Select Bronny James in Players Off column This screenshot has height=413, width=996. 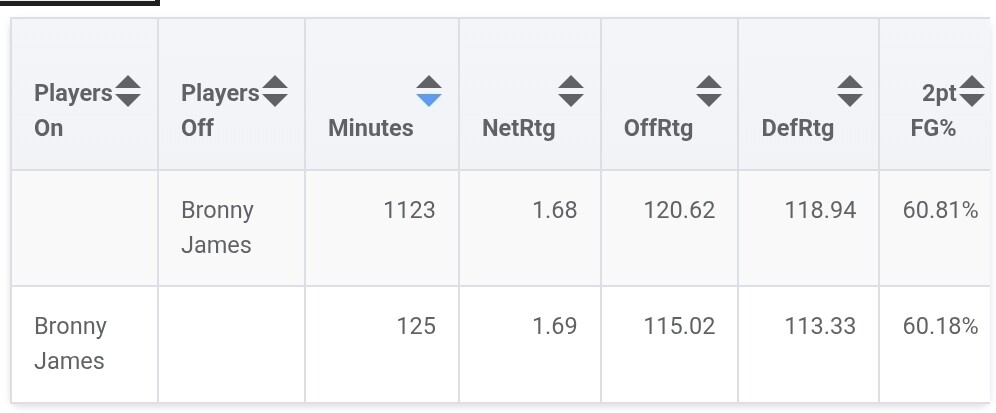217,227
